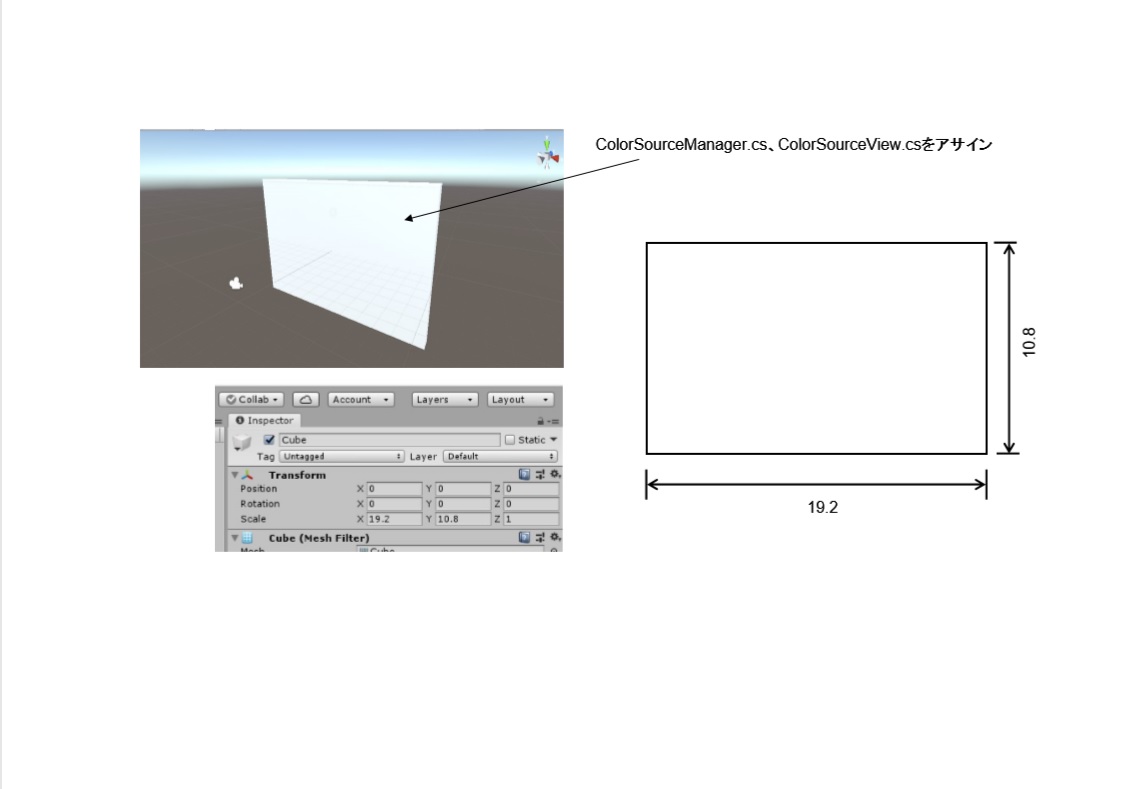Click the Cube object name field
The width and height of the screenshot is (1122, 789).
389,440
